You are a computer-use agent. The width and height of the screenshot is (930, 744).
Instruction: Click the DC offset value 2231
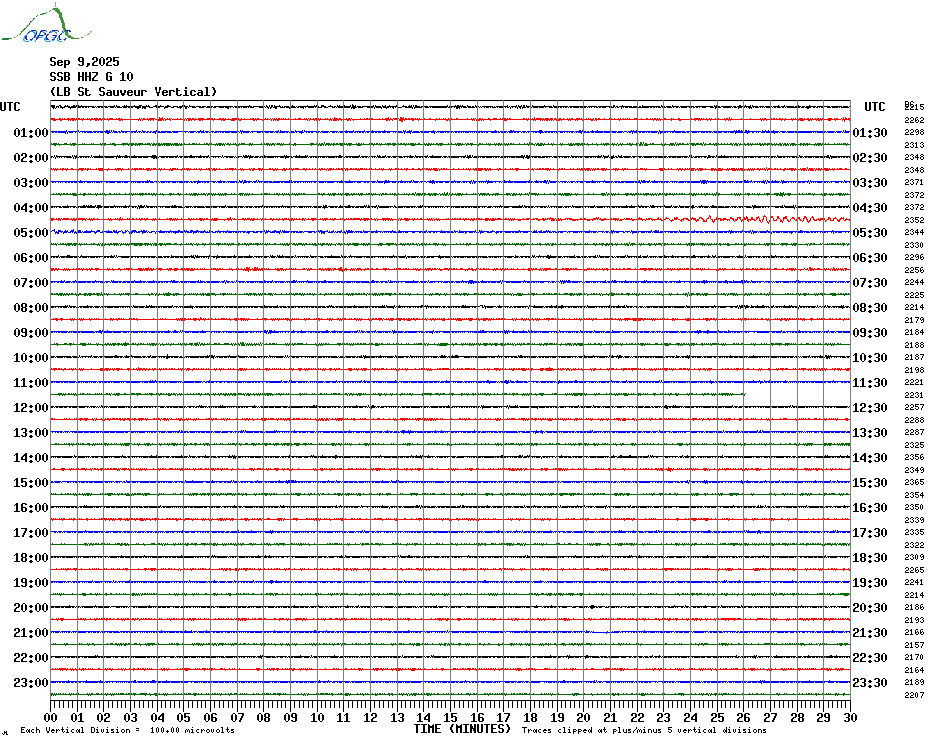pyautogui.click(x=914, y=395)
